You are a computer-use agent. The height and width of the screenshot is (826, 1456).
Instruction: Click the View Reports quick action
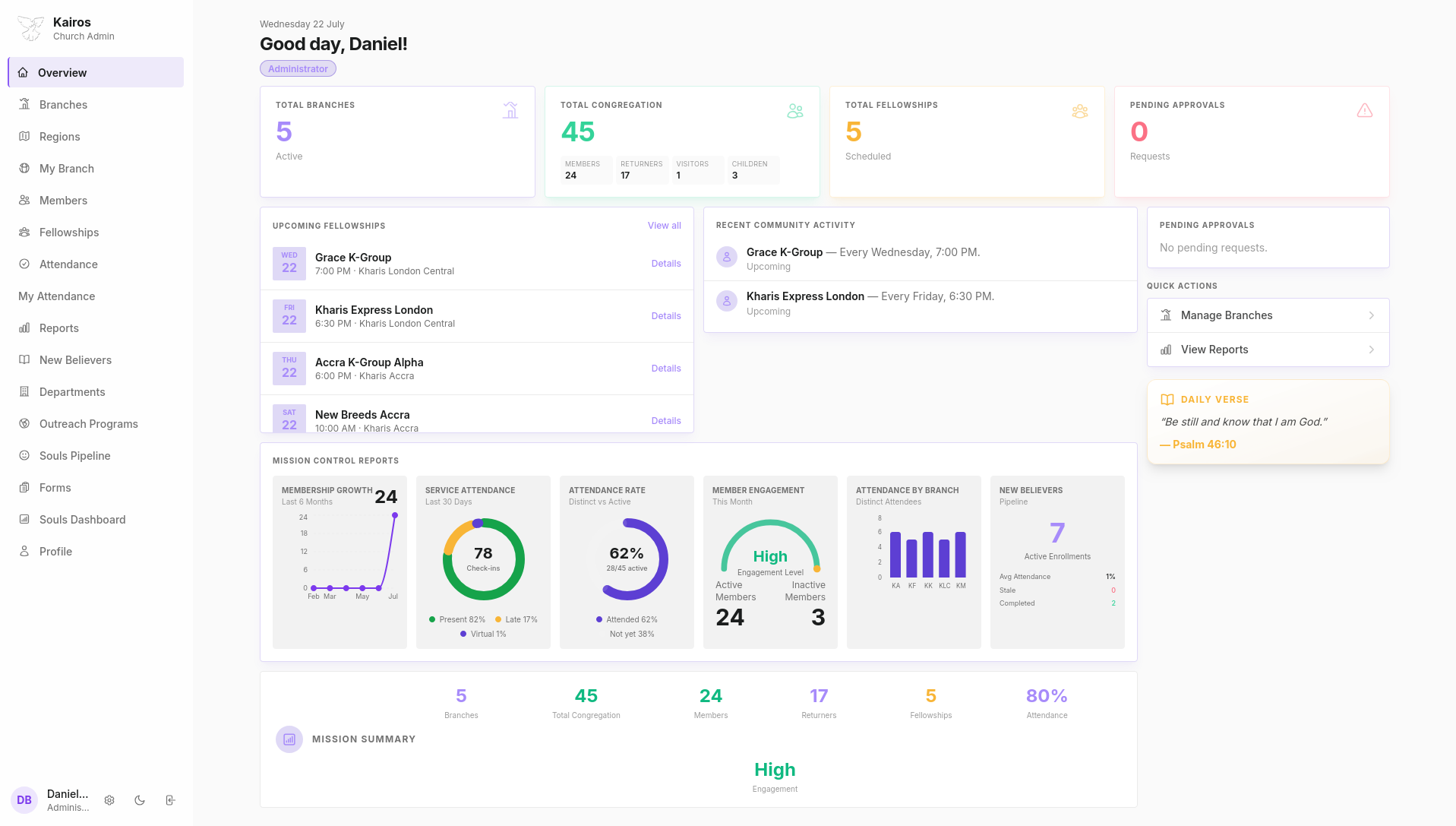tap(1268, 350)
